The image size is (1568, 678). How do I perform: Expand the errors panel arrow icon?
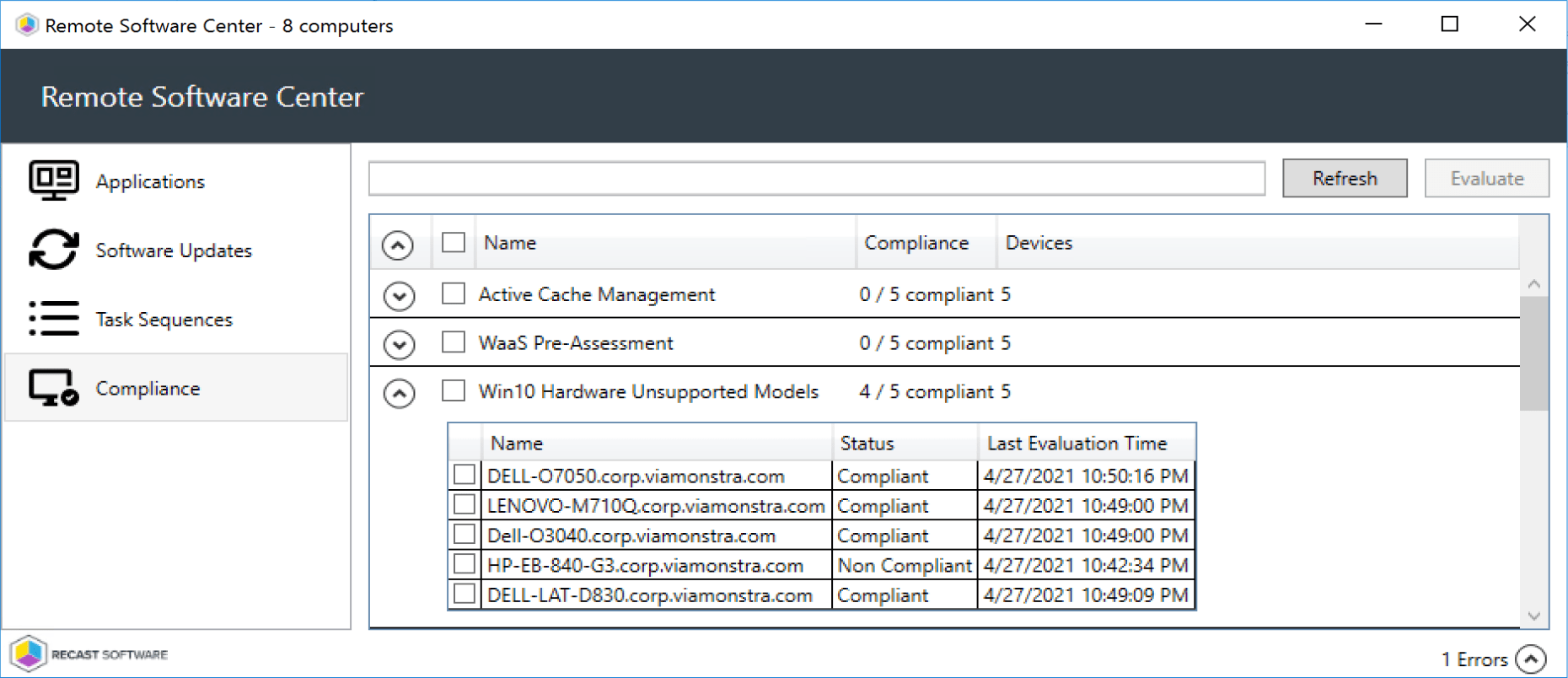tap(1531, 659)
